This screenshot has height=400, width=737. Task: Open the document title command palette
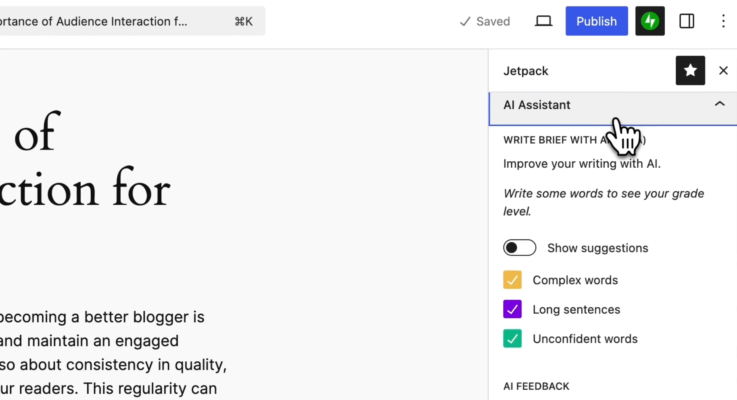point(100,21)
